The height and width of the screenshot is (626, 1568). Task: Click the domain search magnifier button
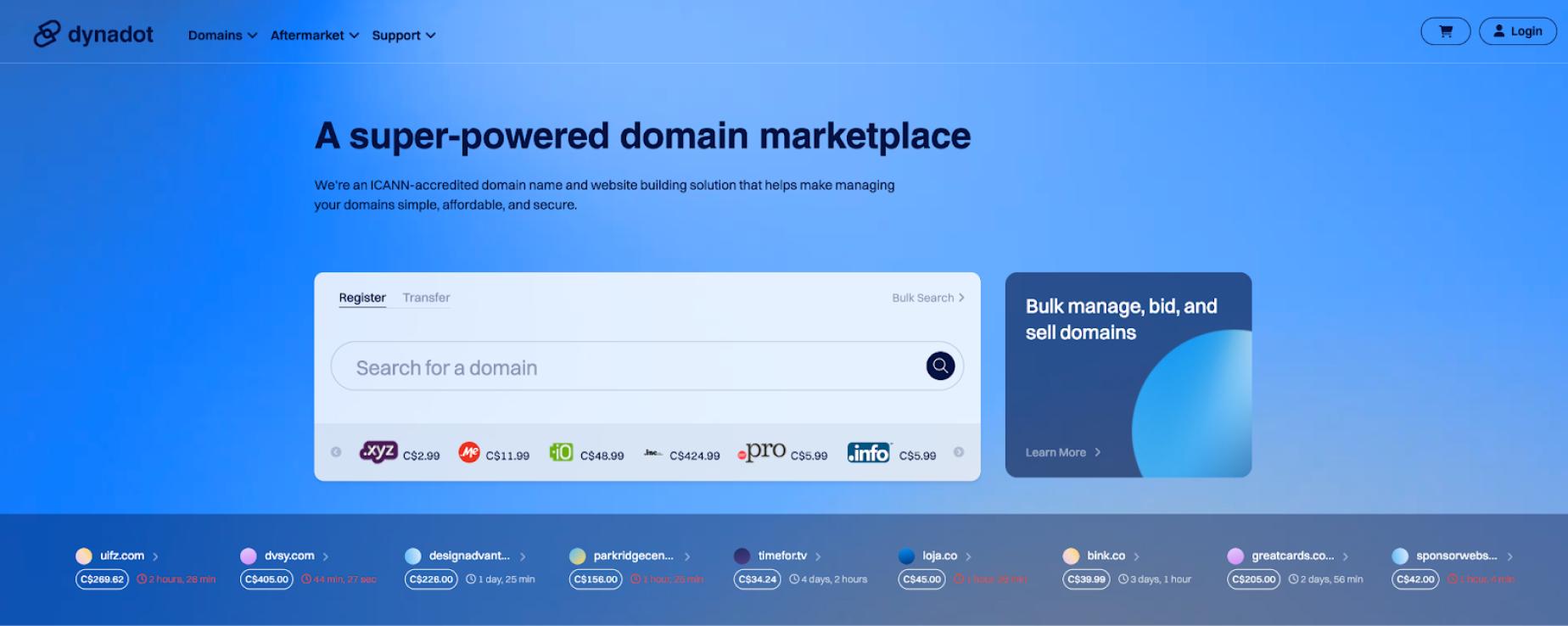click(x=940, y=366)
